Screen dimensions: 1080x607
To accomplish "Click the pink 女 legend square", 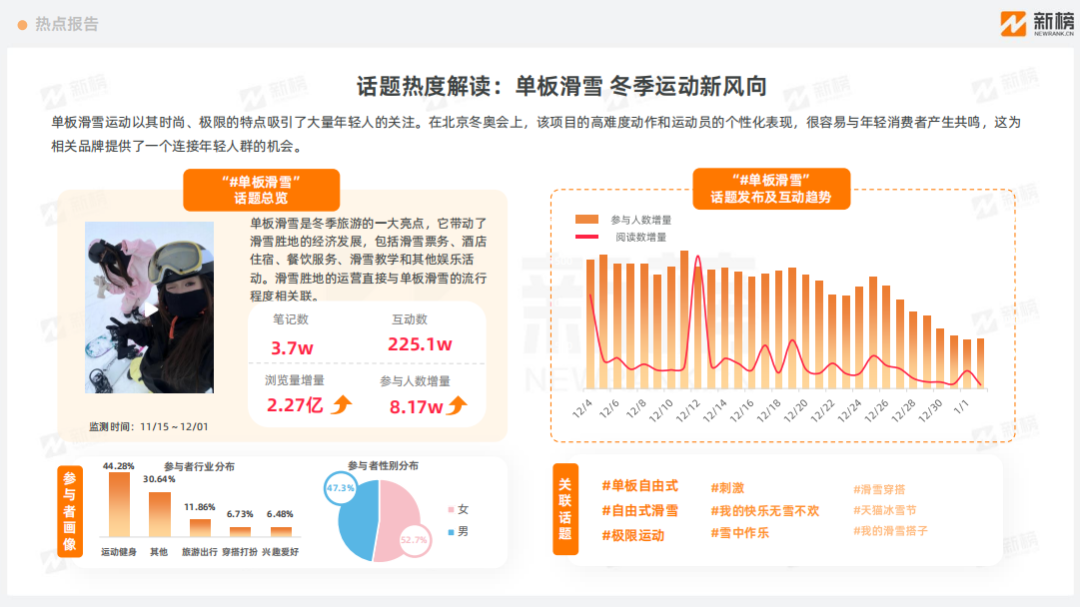I will (449, 509).
